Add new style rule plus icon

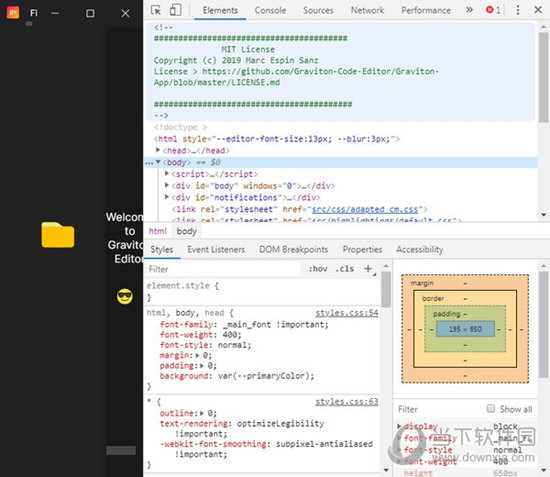click(x=368, y=269)
